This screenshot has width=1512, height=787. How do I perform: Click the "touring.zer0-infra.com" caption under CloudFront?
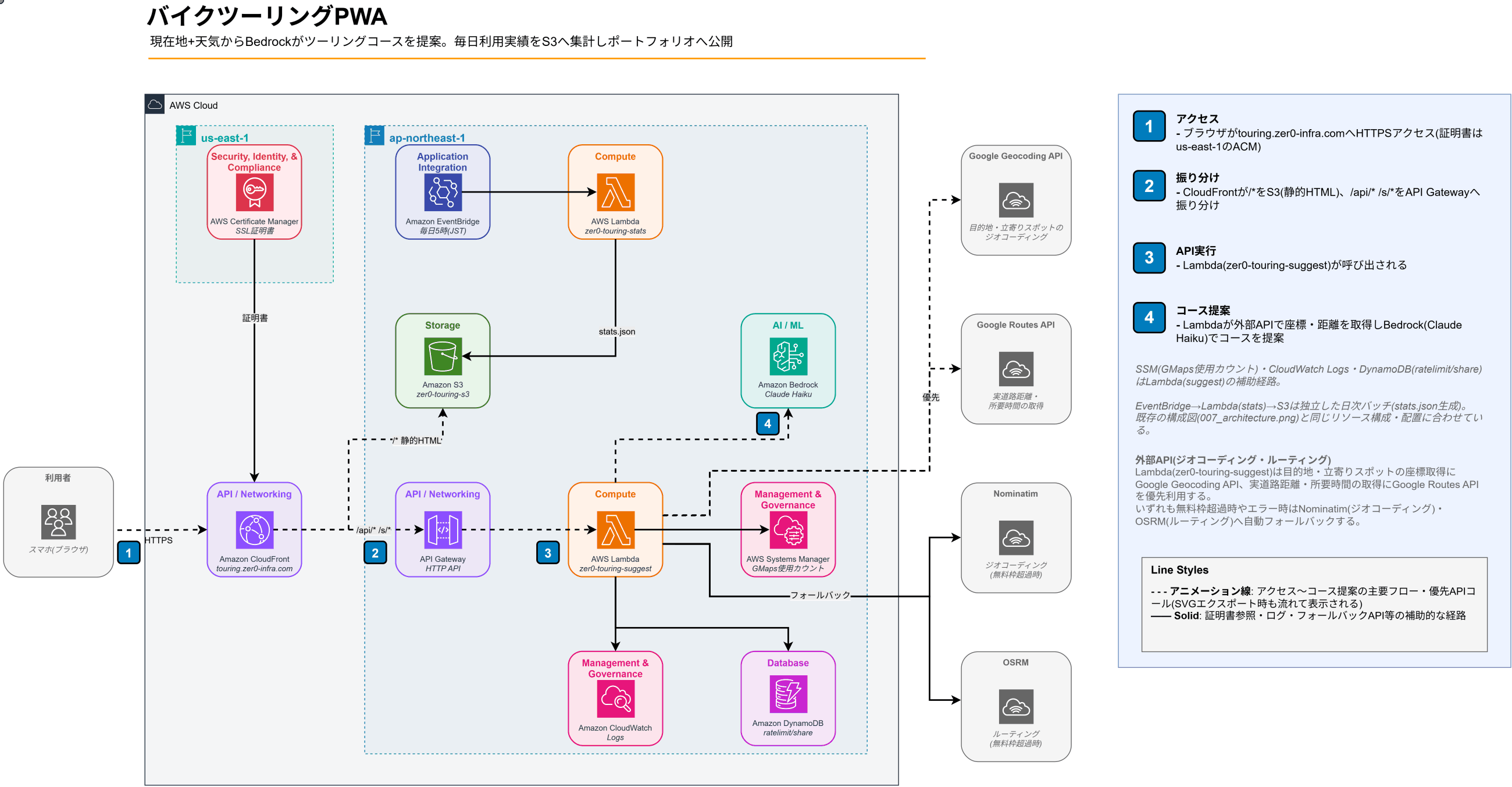254,569
